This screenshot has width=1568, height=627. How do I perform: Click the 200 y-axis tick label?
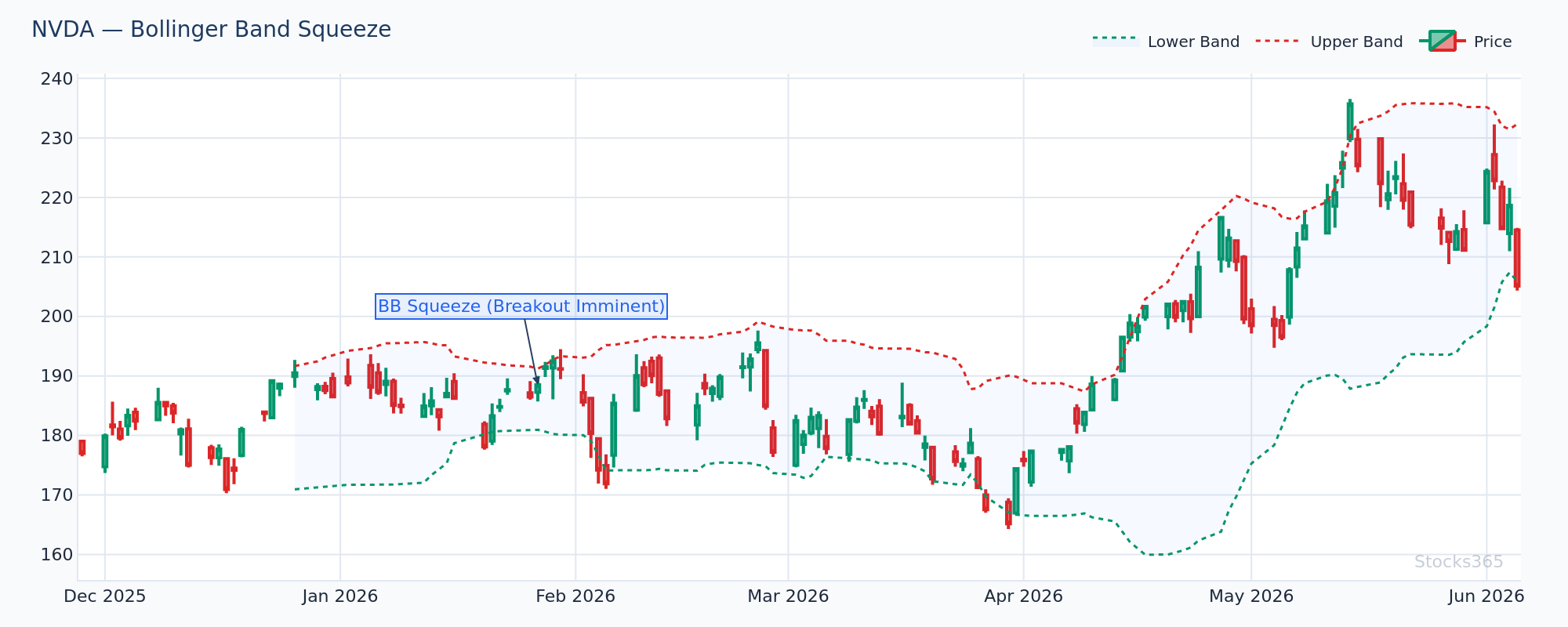[x=57, y=317]
